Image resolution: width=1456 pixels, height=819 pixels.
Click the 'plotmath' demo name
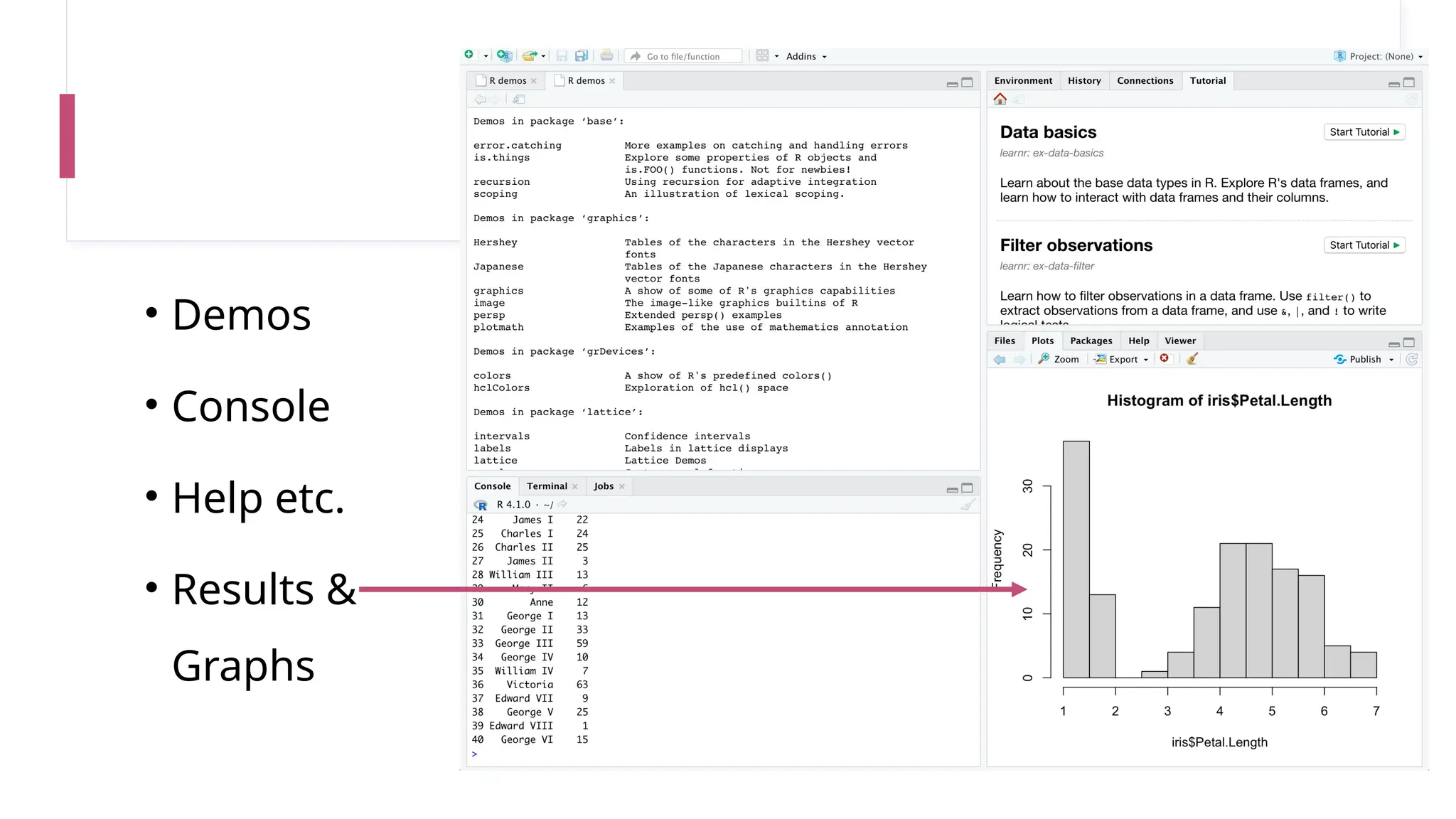point(498,328)
